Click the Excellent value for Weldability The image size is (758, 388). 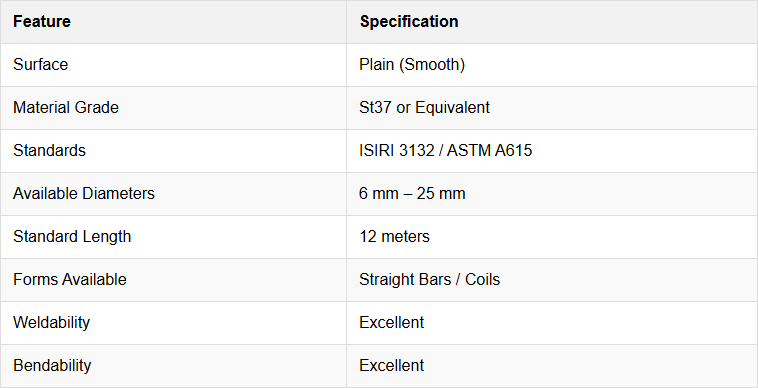click(x=392, y=322)
